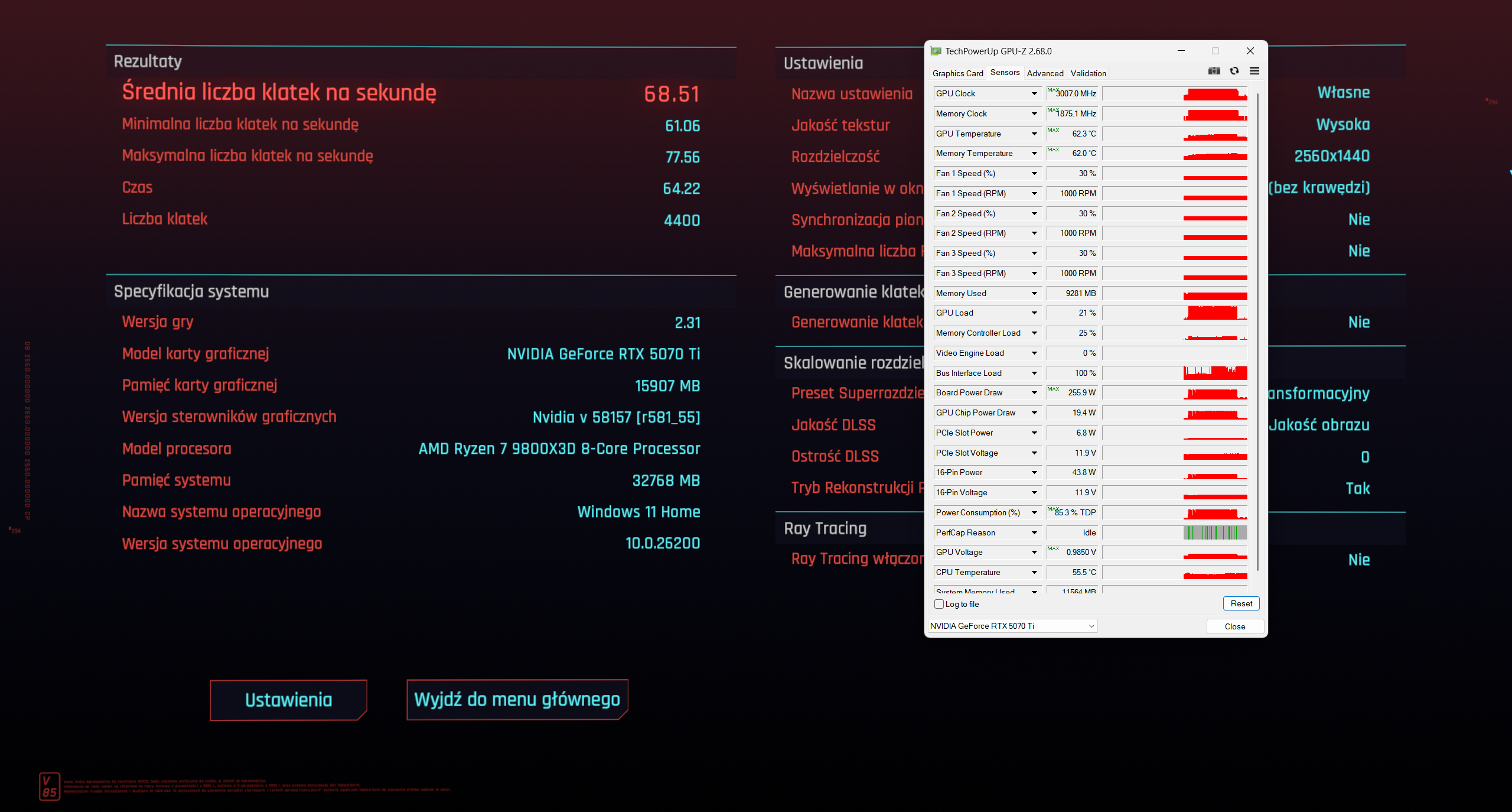This screenshot has height=812, width=1512.
Task: Click the maximize box in GPU-Z title bar
Action: pyautogui.click(x=1216, y=51)
